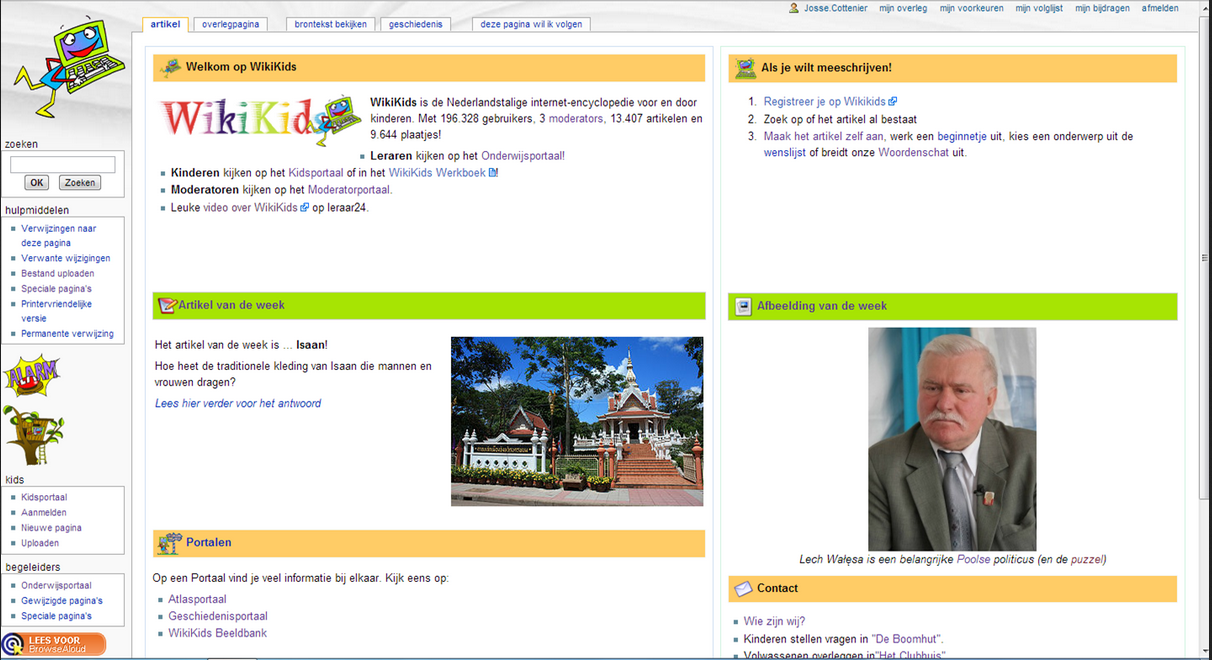Open the 'overlegpagina' tab
1212x660 pixels.
pyautogui.click(x=231, y=24)
